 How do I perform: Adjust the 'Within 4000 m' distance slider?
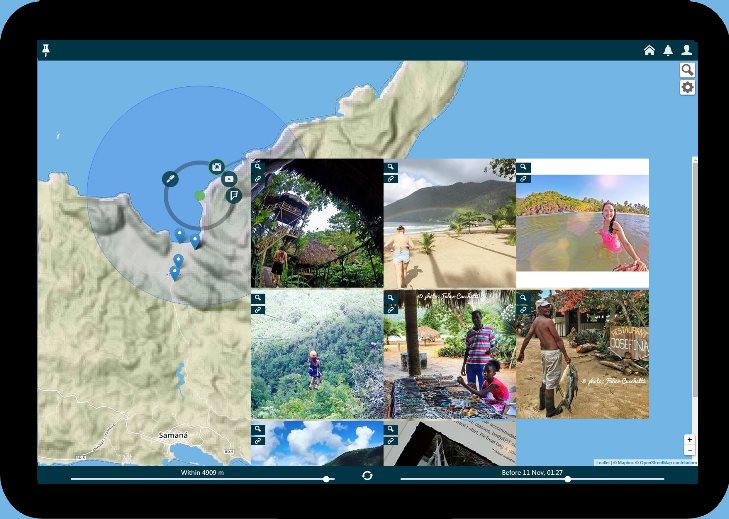point(327,480)
